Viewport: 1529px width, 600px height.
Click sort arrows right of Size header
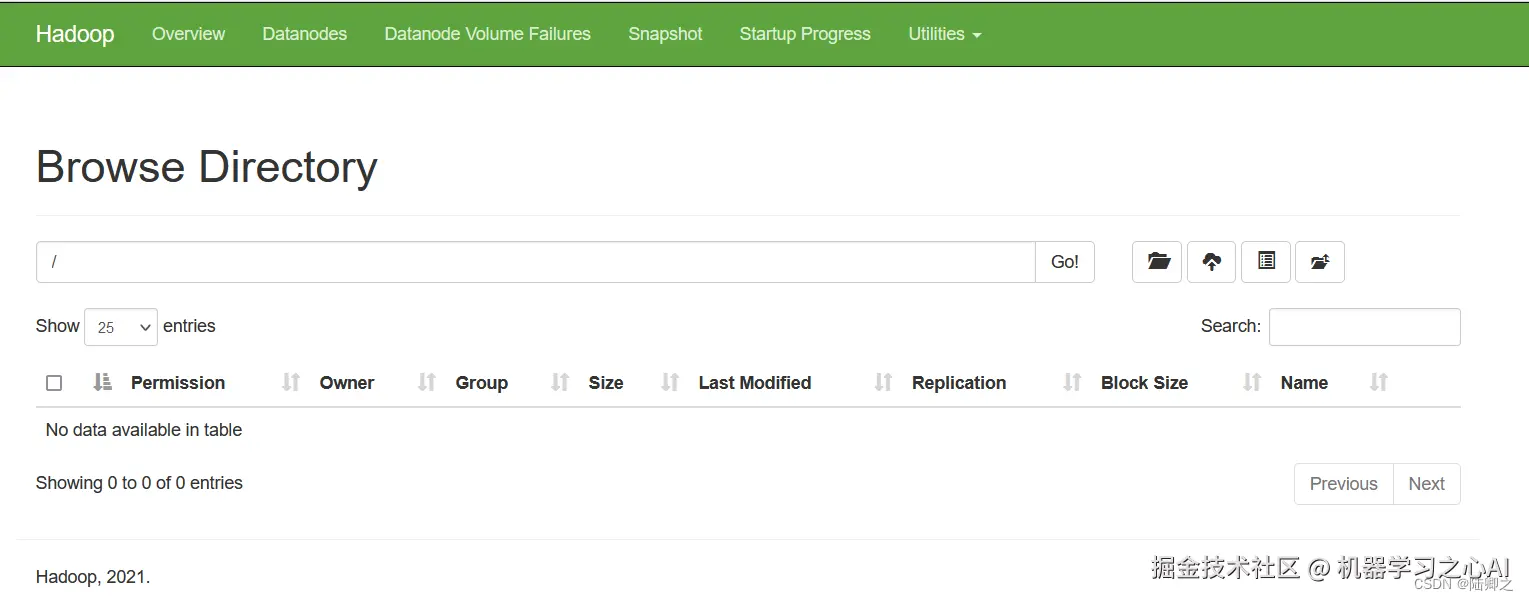click(x=670, y=382)
